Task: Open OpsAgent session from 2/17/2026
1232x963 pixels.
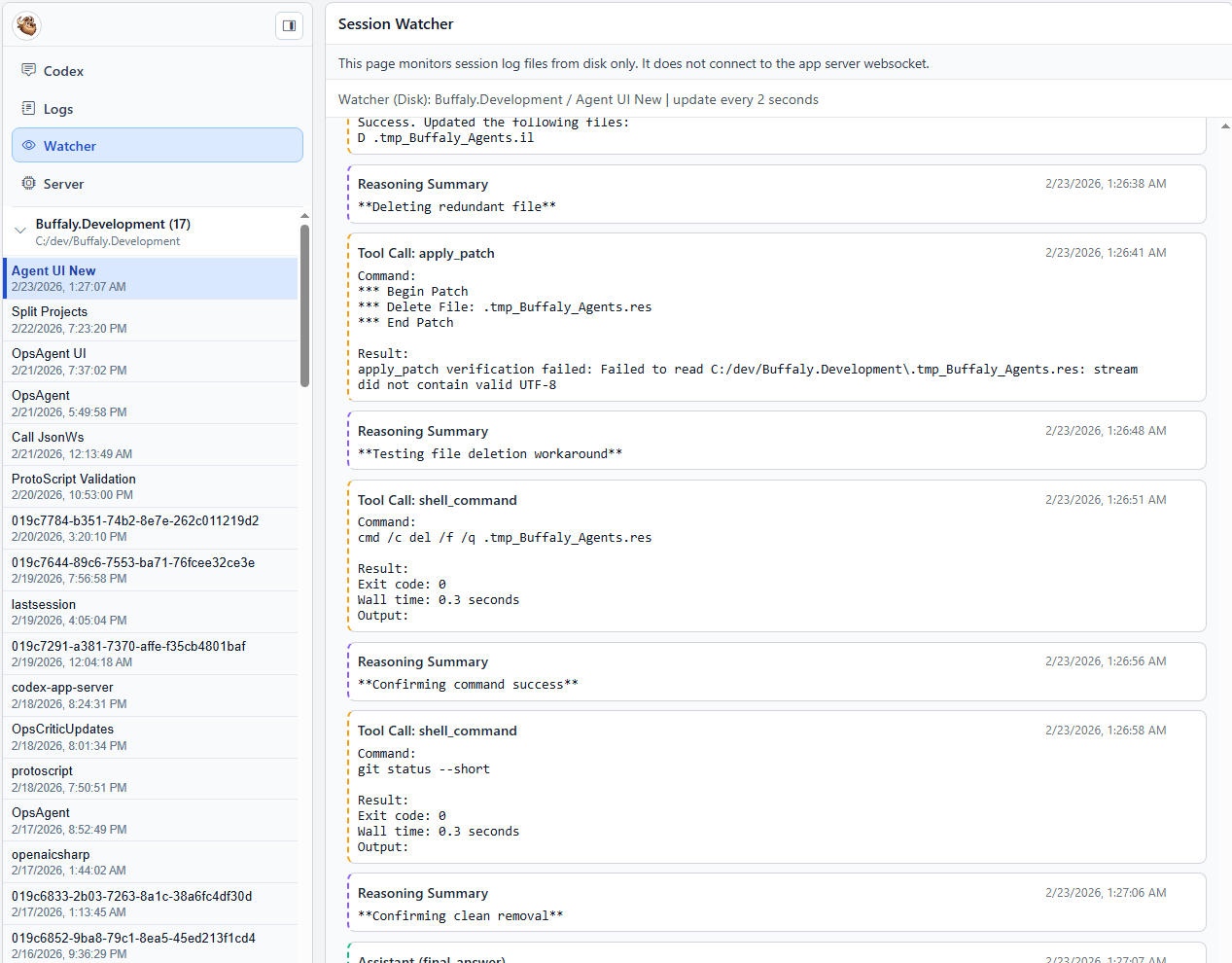Action: [151, 822]
